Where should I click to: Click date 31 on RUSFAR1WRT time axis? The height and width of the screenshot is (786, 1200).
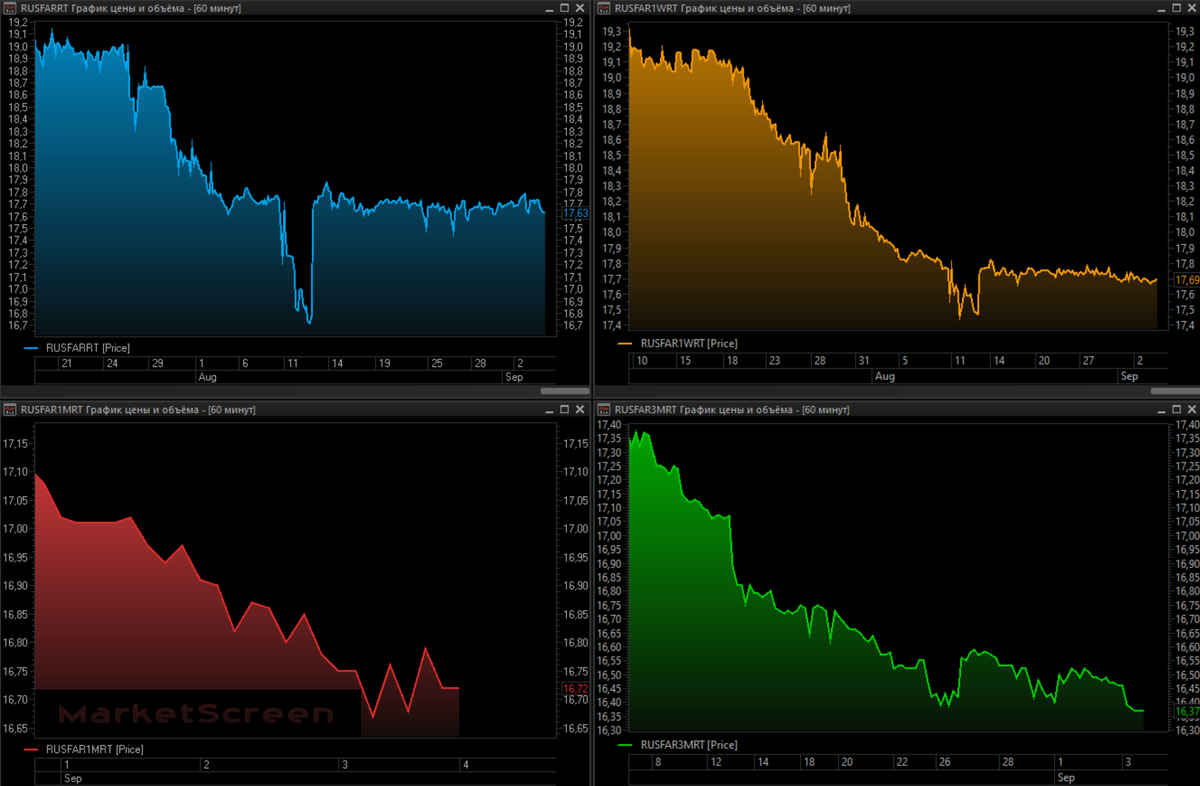pos(863,360)
